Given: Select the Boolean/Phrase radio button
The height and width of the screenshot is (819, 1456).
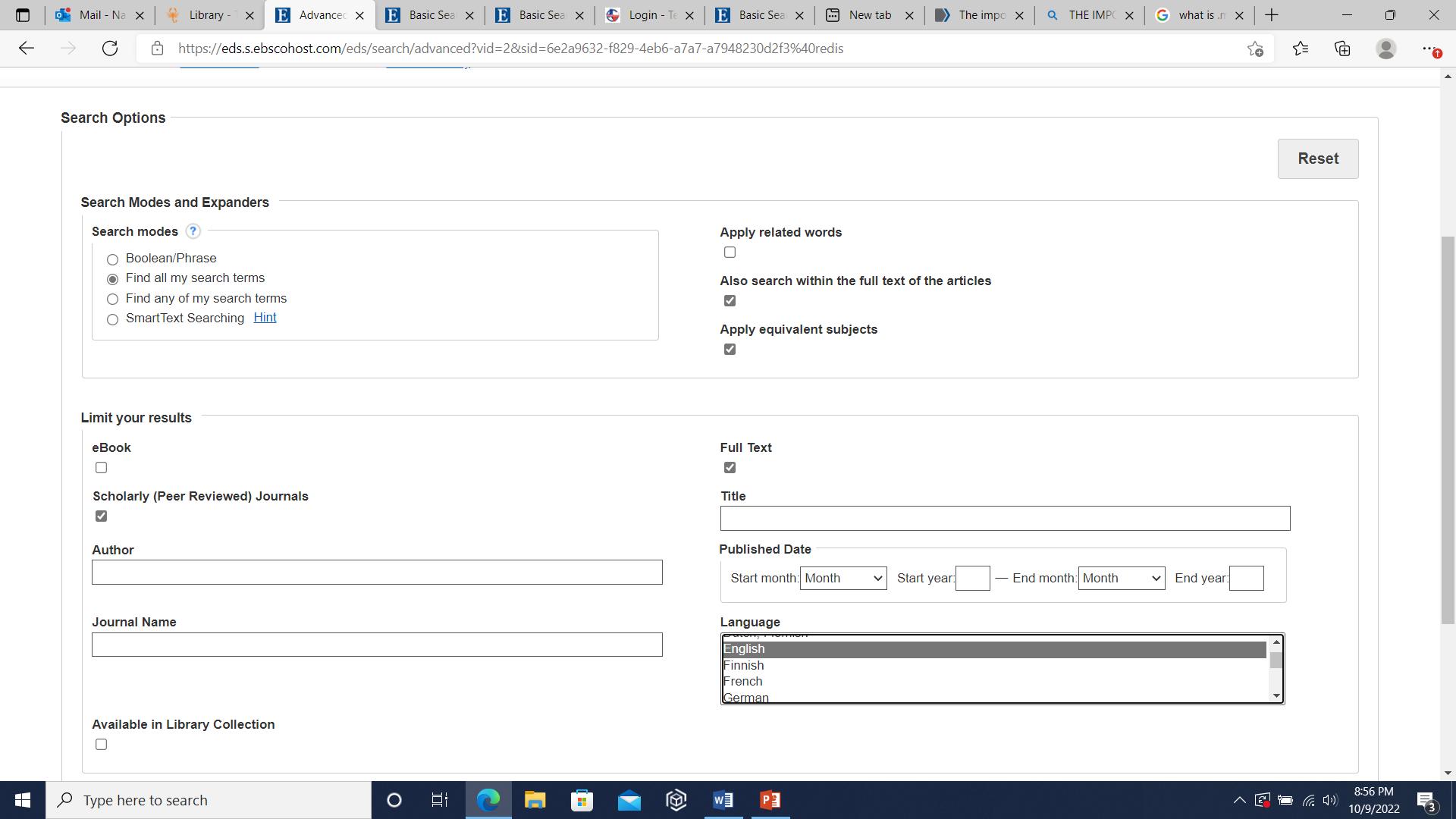Looking at the screenshot, I should pos(112,259).
